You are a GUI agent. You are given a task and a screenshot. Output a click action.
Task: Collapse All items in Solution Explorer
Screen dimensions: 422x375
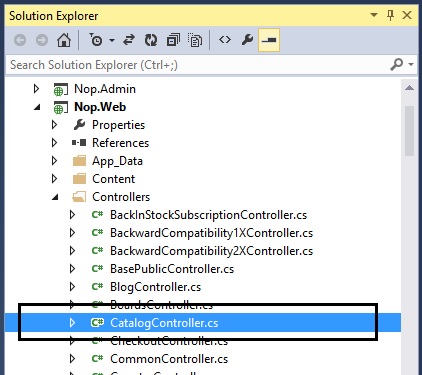(x=173, y=40)
